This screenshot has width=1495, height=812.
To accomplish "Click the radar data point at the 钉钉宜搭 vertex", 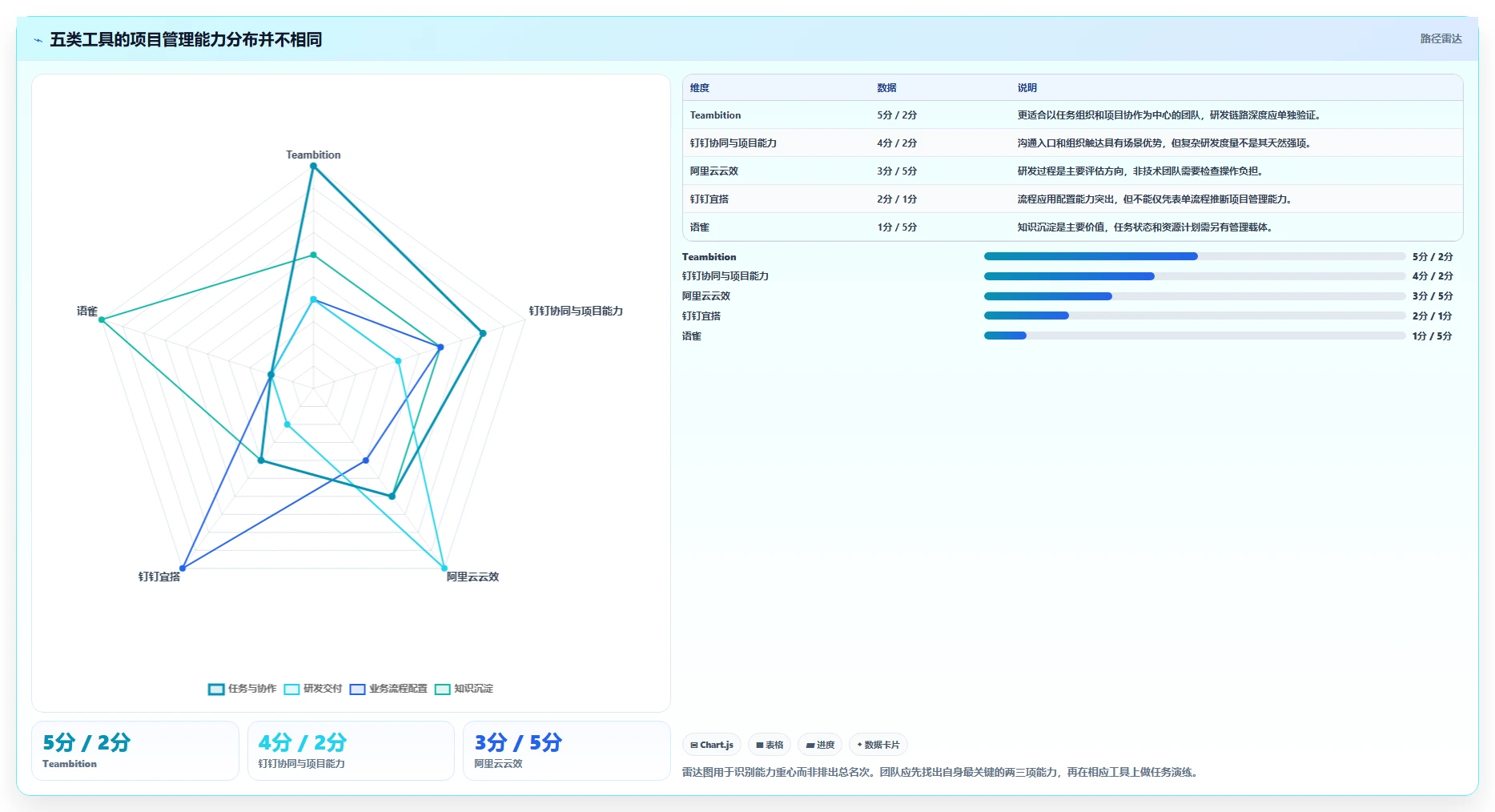I will [x=183, y=569].
